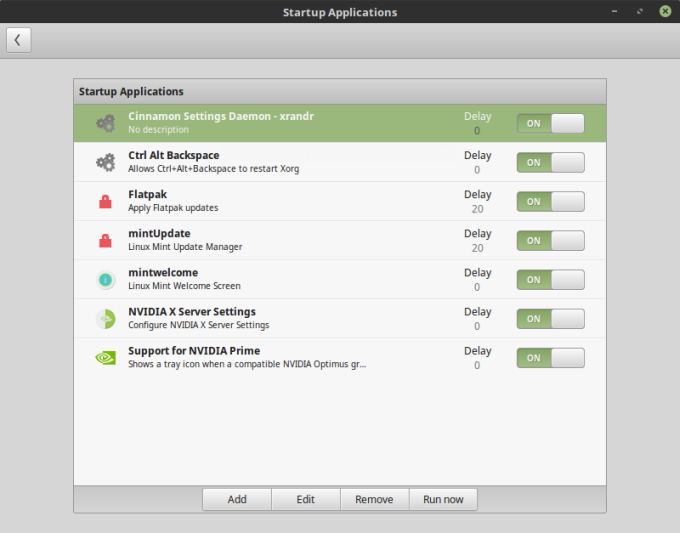This screenshot has height=533, width=680.
Task: Click the Edit button
Action: pyautogui.click(x=306, y=500)
